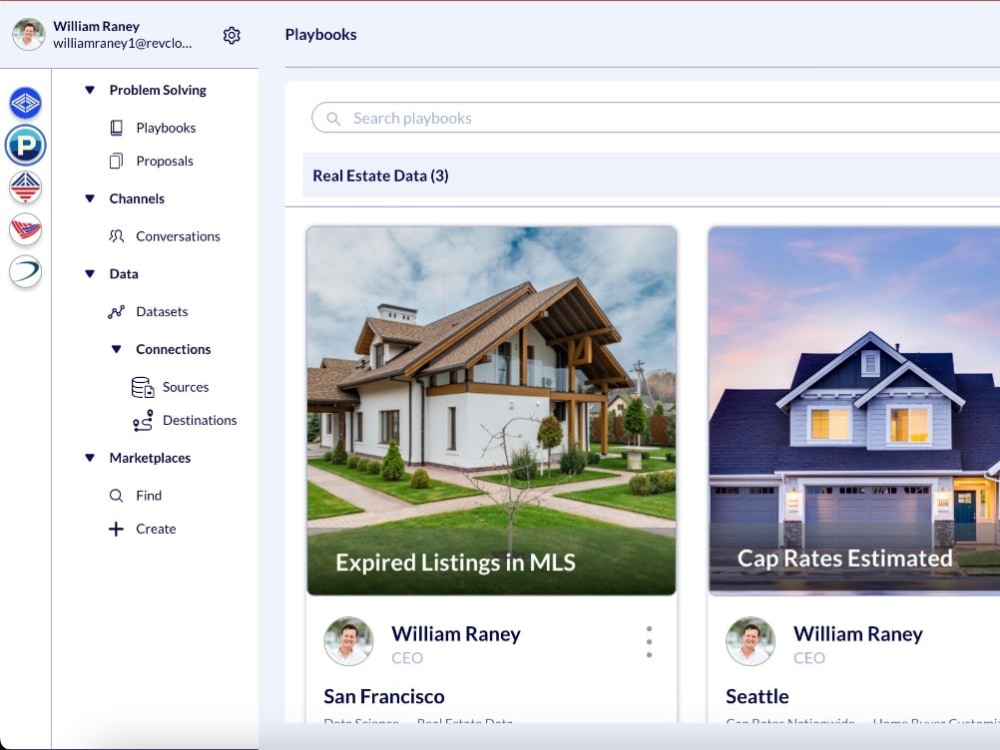The image size is (1000, 750).
Task: Open Destinations under Connections
Action: (200, 420)
